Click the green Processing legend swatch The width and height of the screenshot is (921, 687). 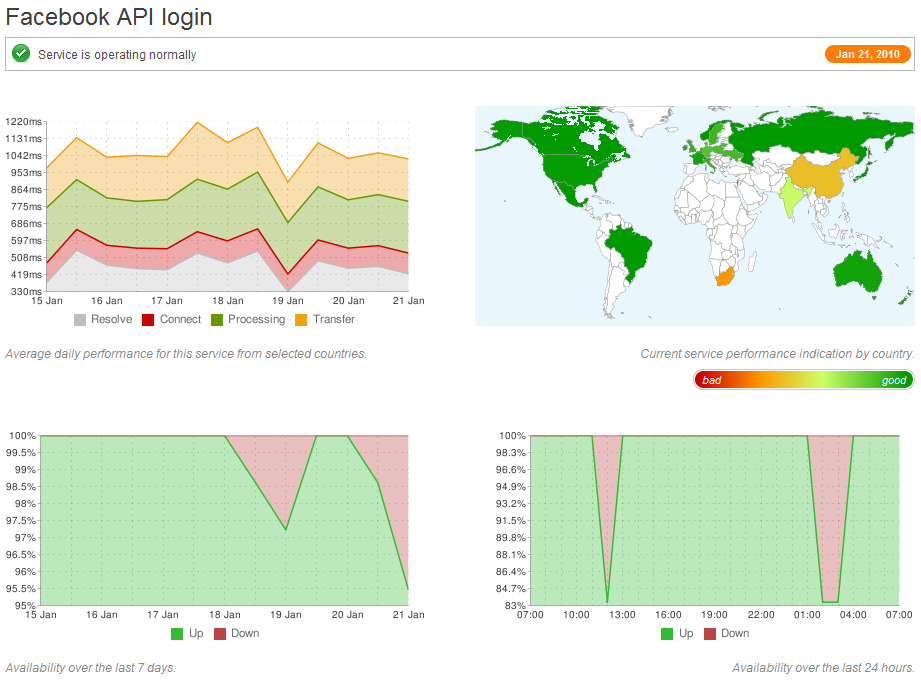(x=216, y=320)
